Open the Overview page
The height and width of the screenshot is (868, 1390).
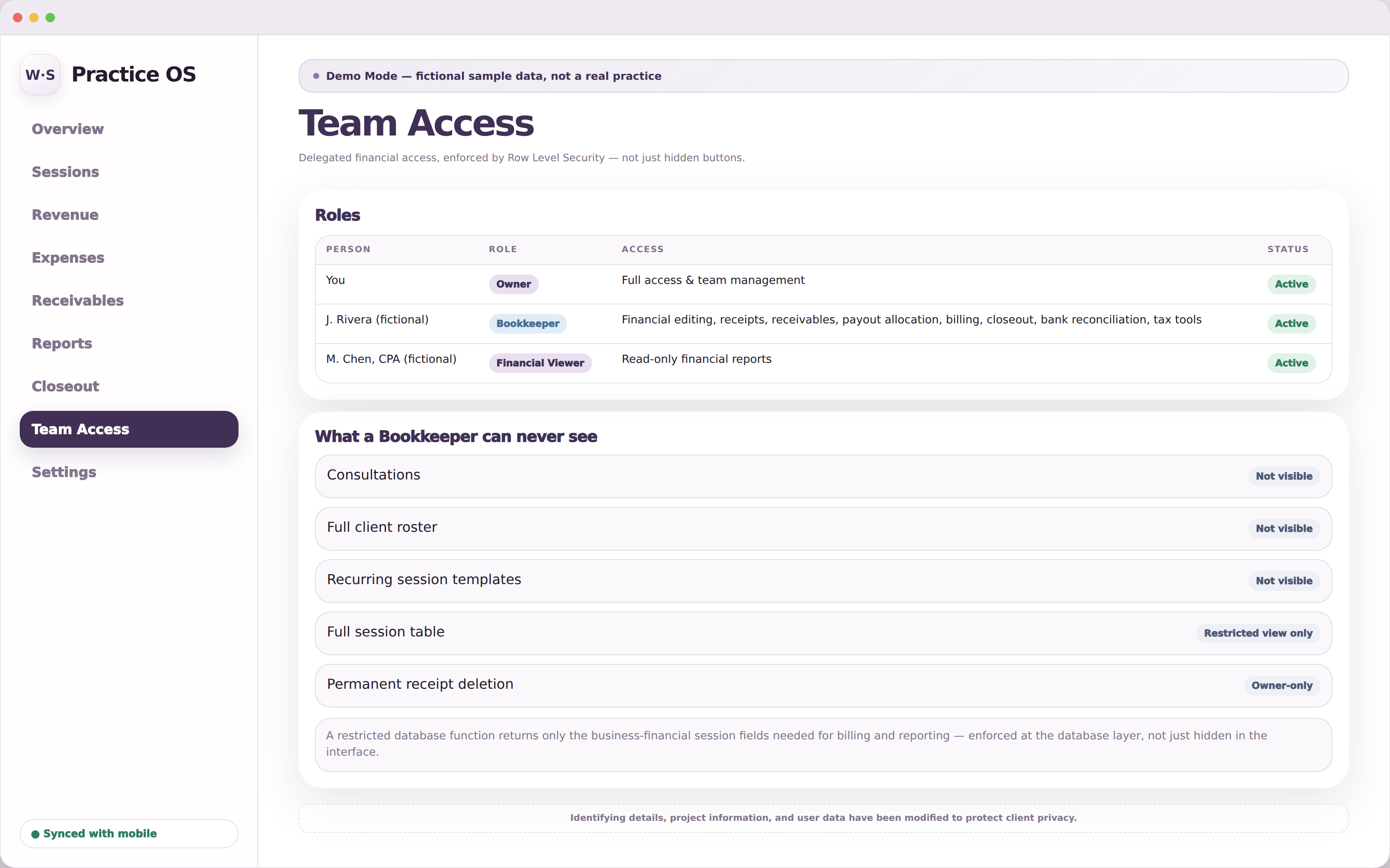click(x=68, y=129)
